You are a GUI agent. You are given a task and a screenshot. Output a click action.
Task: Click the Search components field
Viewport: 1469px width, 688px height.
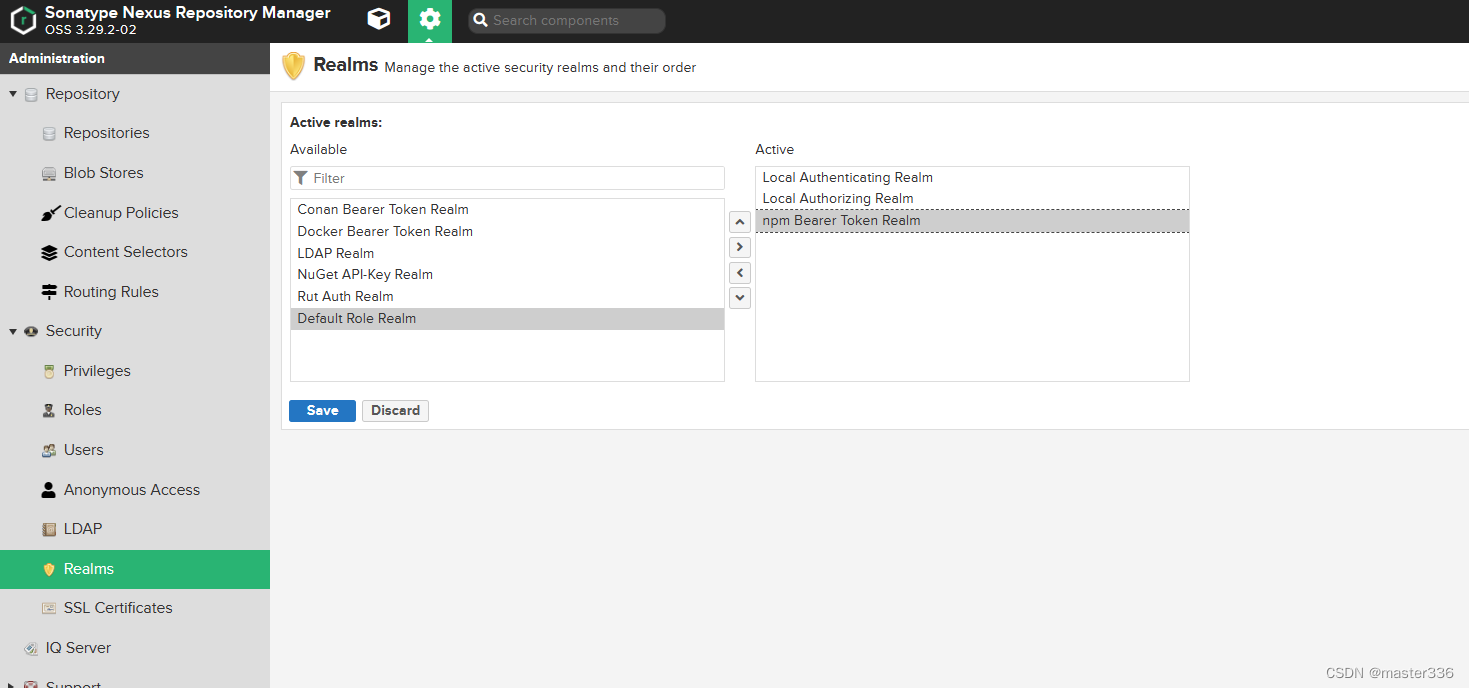coord(567,20)
